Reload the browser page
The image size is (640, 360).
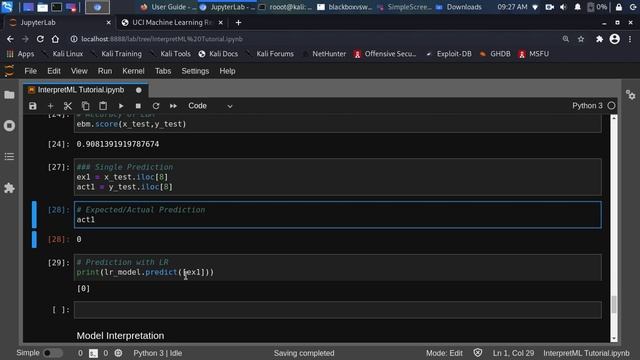click(x=40, y=39)
